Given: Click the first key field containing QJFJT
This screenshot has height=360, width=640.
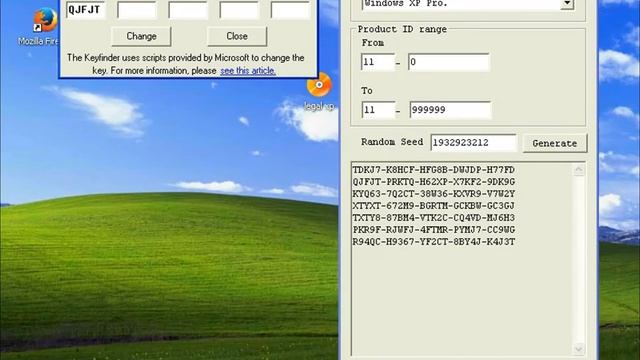Looking at the screenshot, I should (x=85, y=10).
